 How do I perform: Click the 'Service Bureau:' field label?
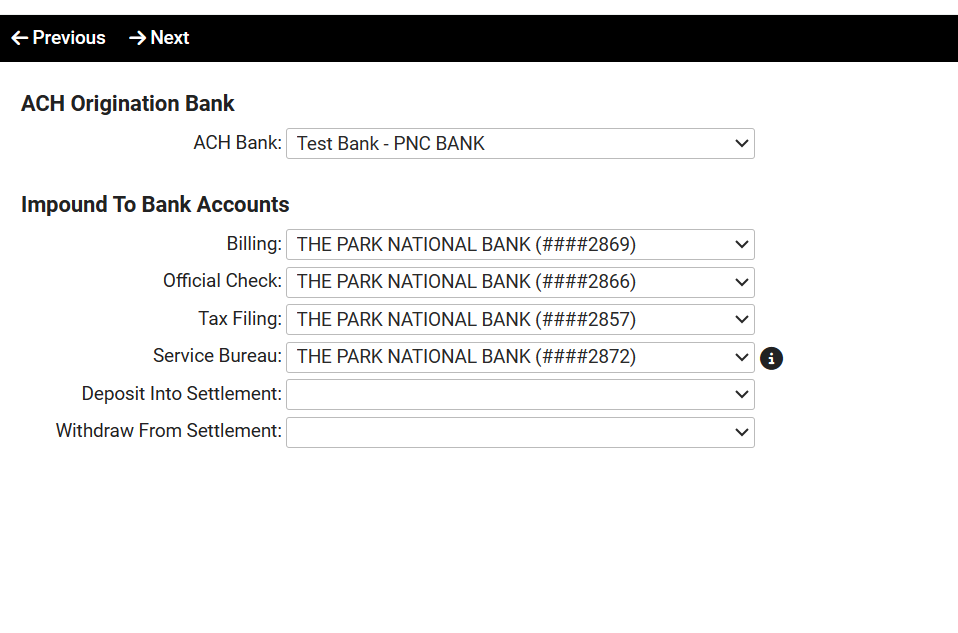217,357
